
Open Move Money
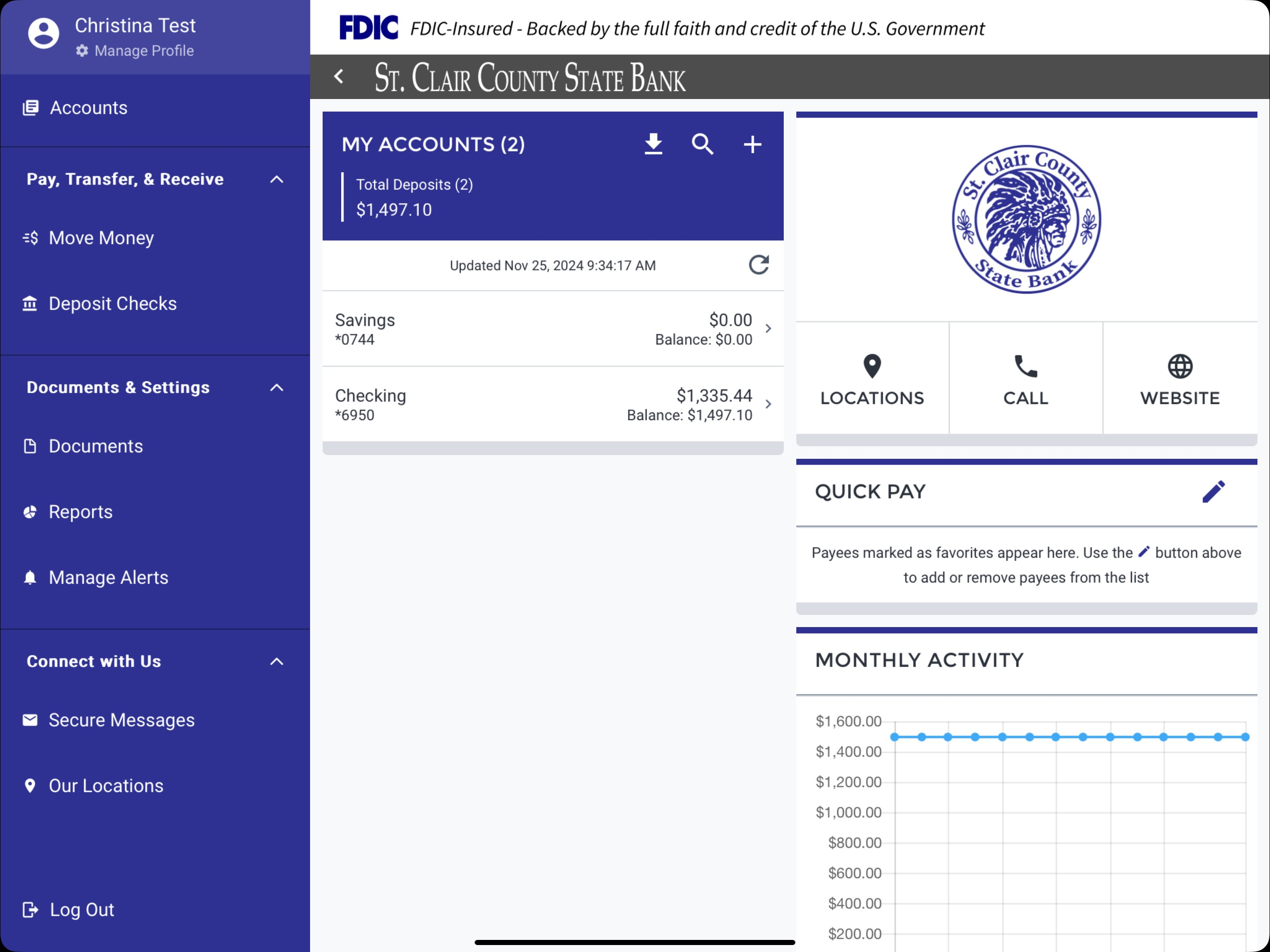[155, 238]
